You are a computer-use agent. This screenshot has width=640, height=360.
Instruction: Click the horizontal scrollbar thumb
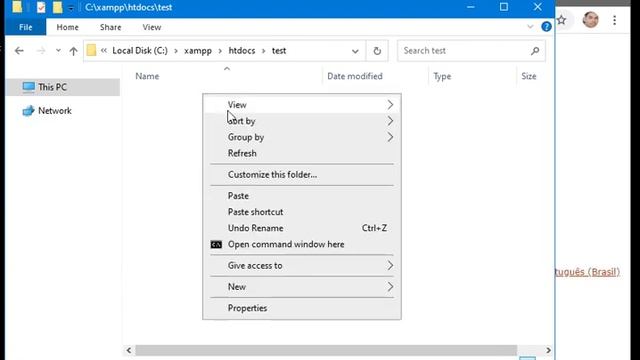click(x=326, y=350)
